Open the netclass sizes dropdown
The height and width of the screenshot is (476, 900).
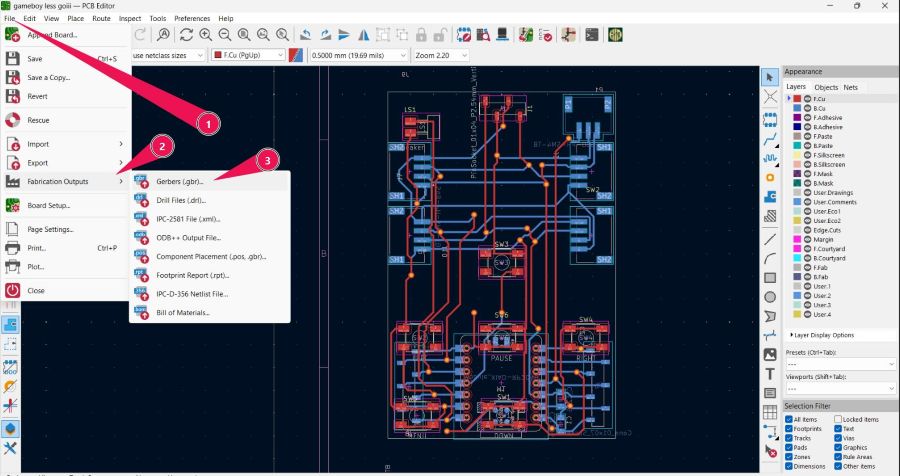(168, 55)
